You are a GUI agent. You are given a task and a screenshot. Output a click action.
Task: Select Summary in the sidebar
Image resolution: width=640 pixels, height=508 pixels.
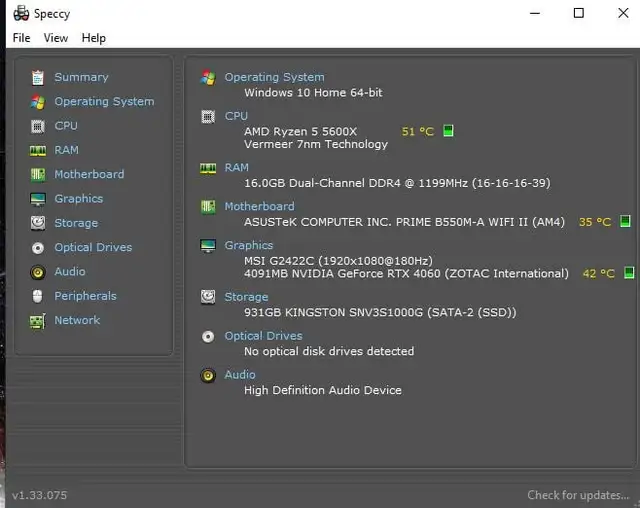tap(82, 77)
